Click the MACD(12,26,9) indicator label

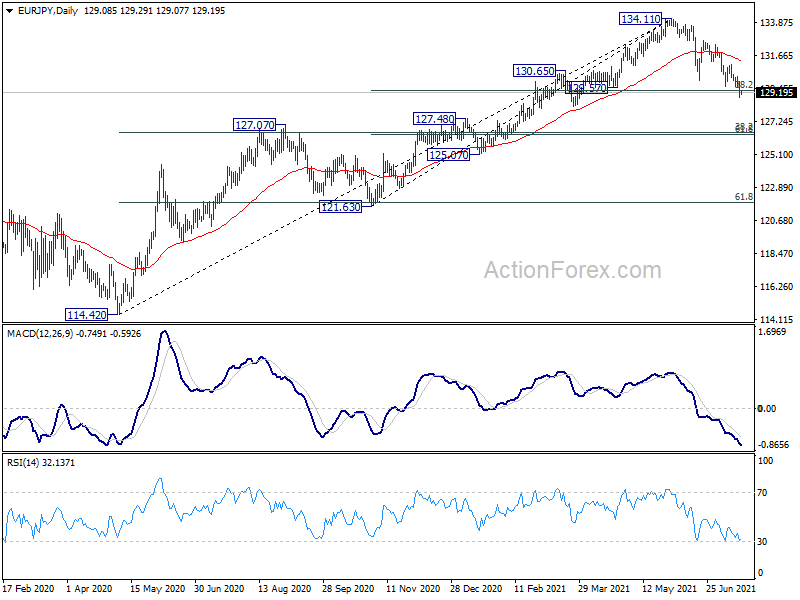pos(40,334)
